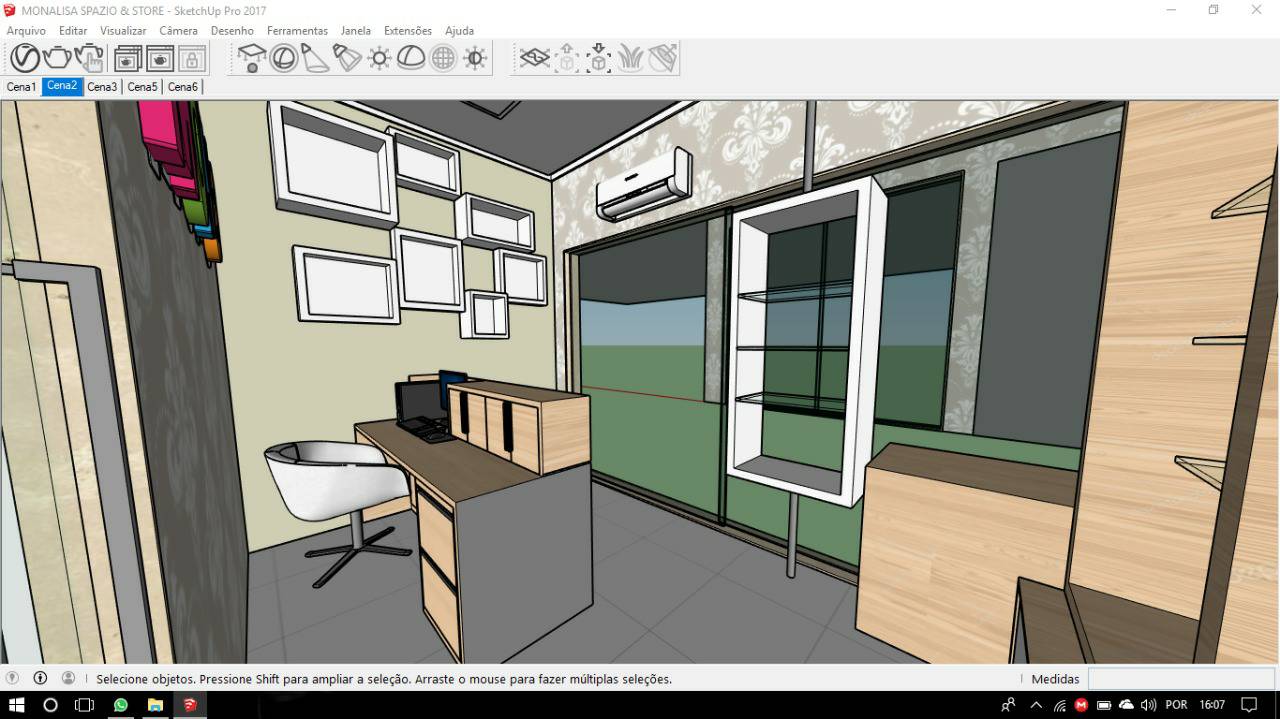The height and width of the screenshot is (719, 1280).
Task: Add a V-Ray sphere light
Action: (283, 58)
